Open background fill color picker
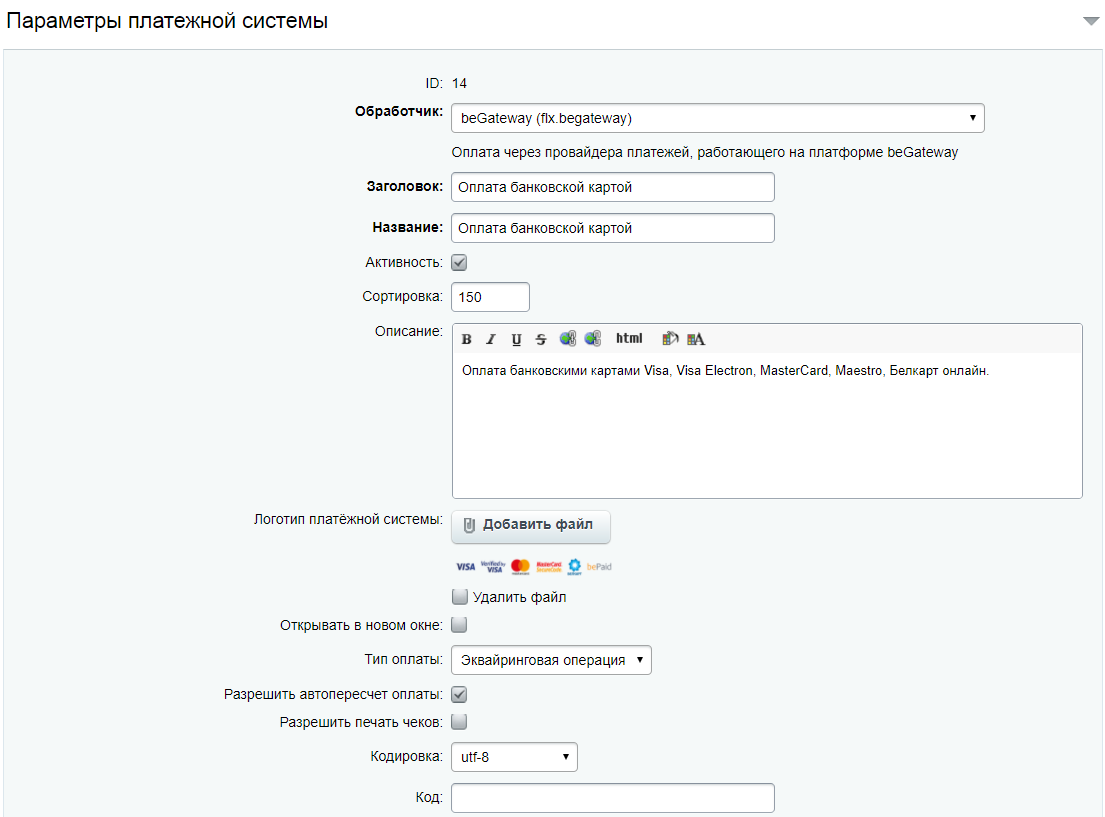The width and height of the screenshot is (1105, 817). [x=670, y=339]
